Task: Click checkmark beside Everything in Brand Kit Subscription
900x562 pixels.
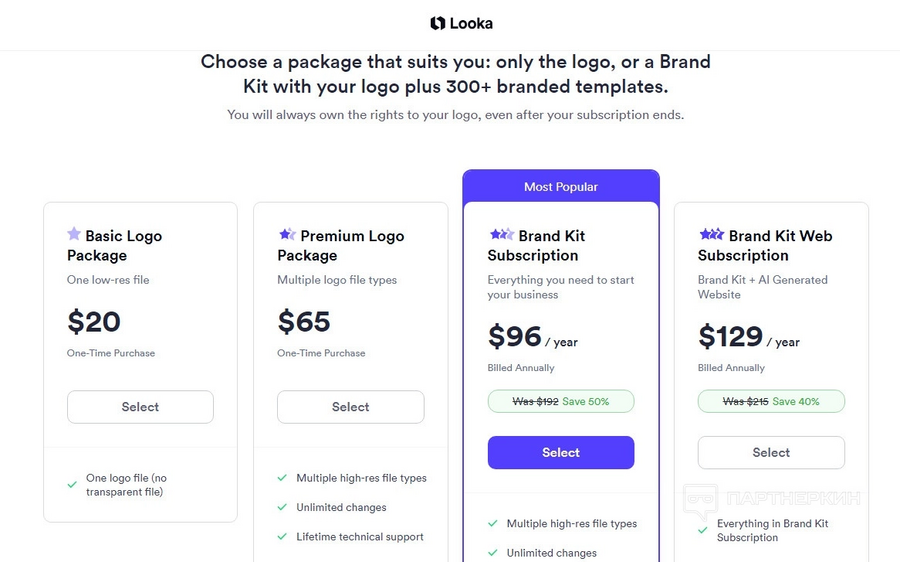Action: [x=703, y=530]
